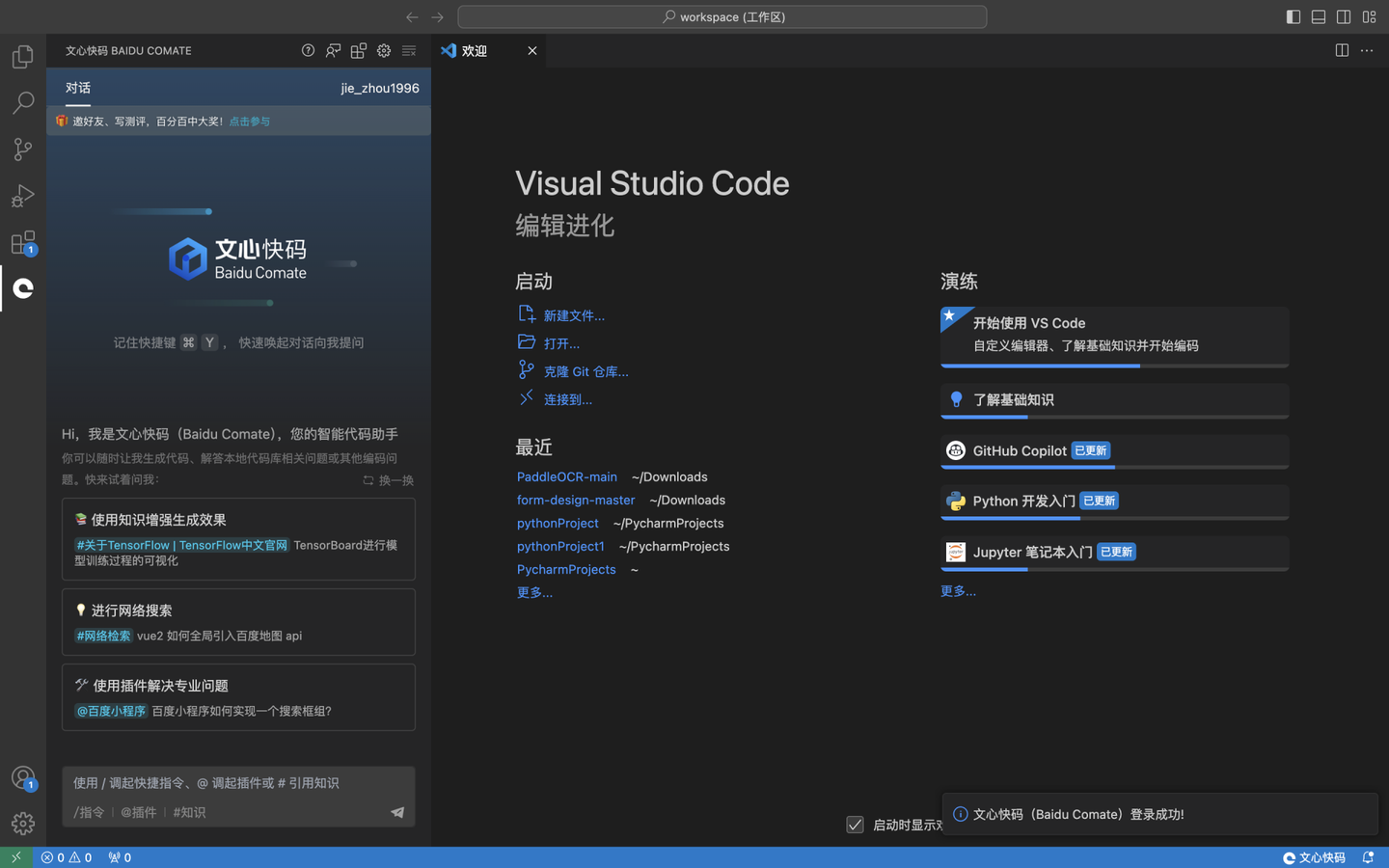
Task: Open recent project form-design-master
Action: coord(576,500)
